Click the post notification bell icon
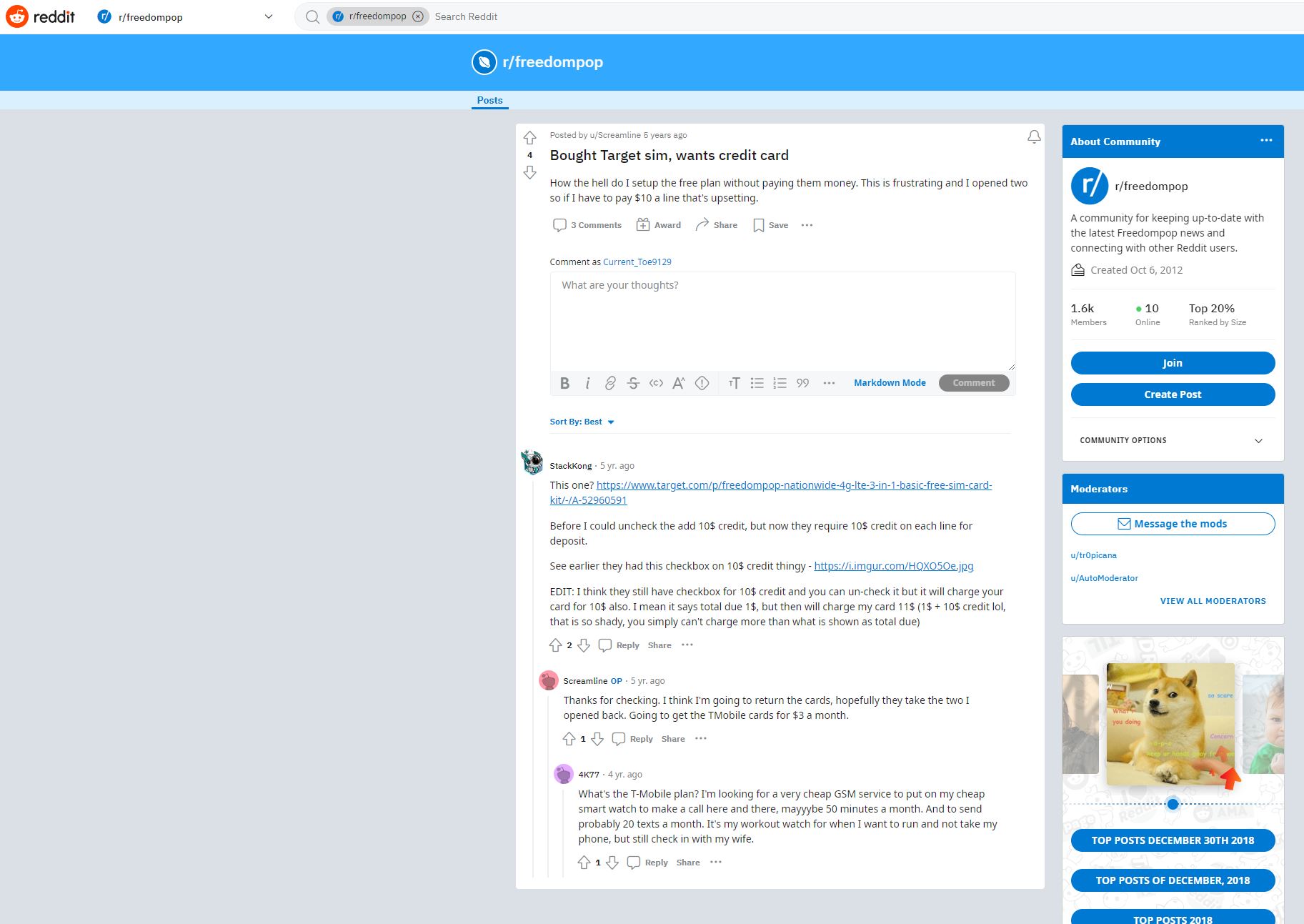 (1034, 136)
